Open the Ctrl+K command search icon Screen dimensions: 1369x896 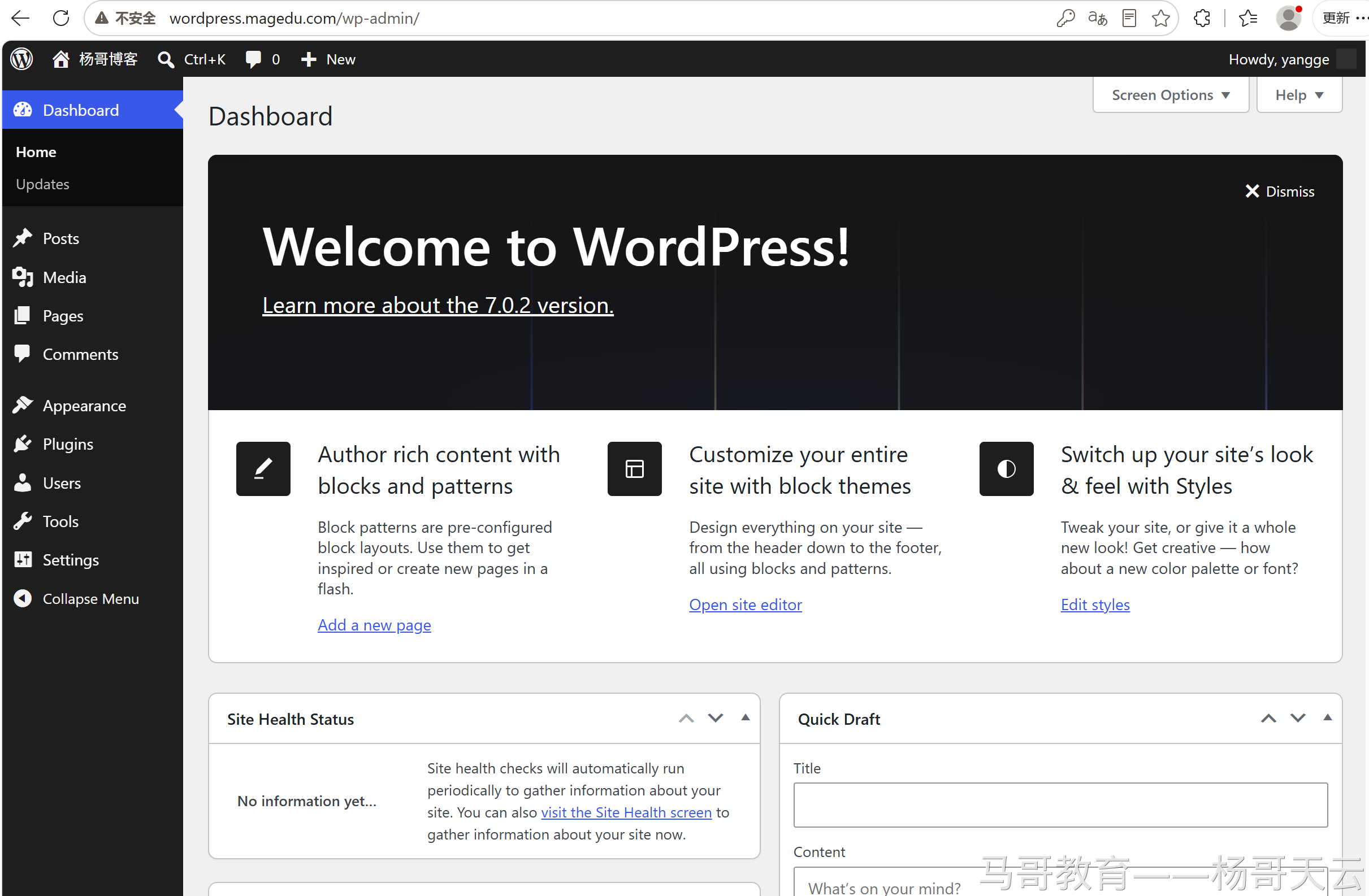point(166,59)
